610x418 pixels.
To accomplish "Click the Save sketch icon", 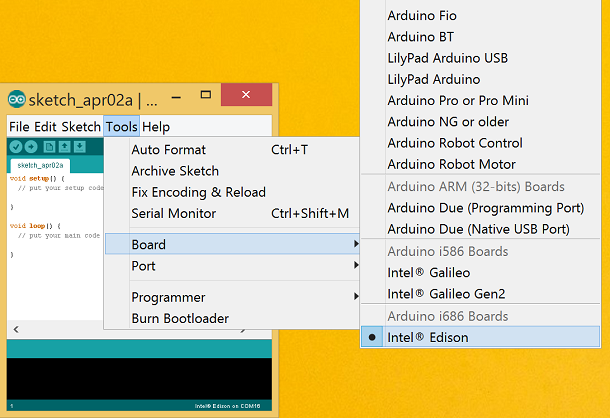I will (x=81, y=147).
